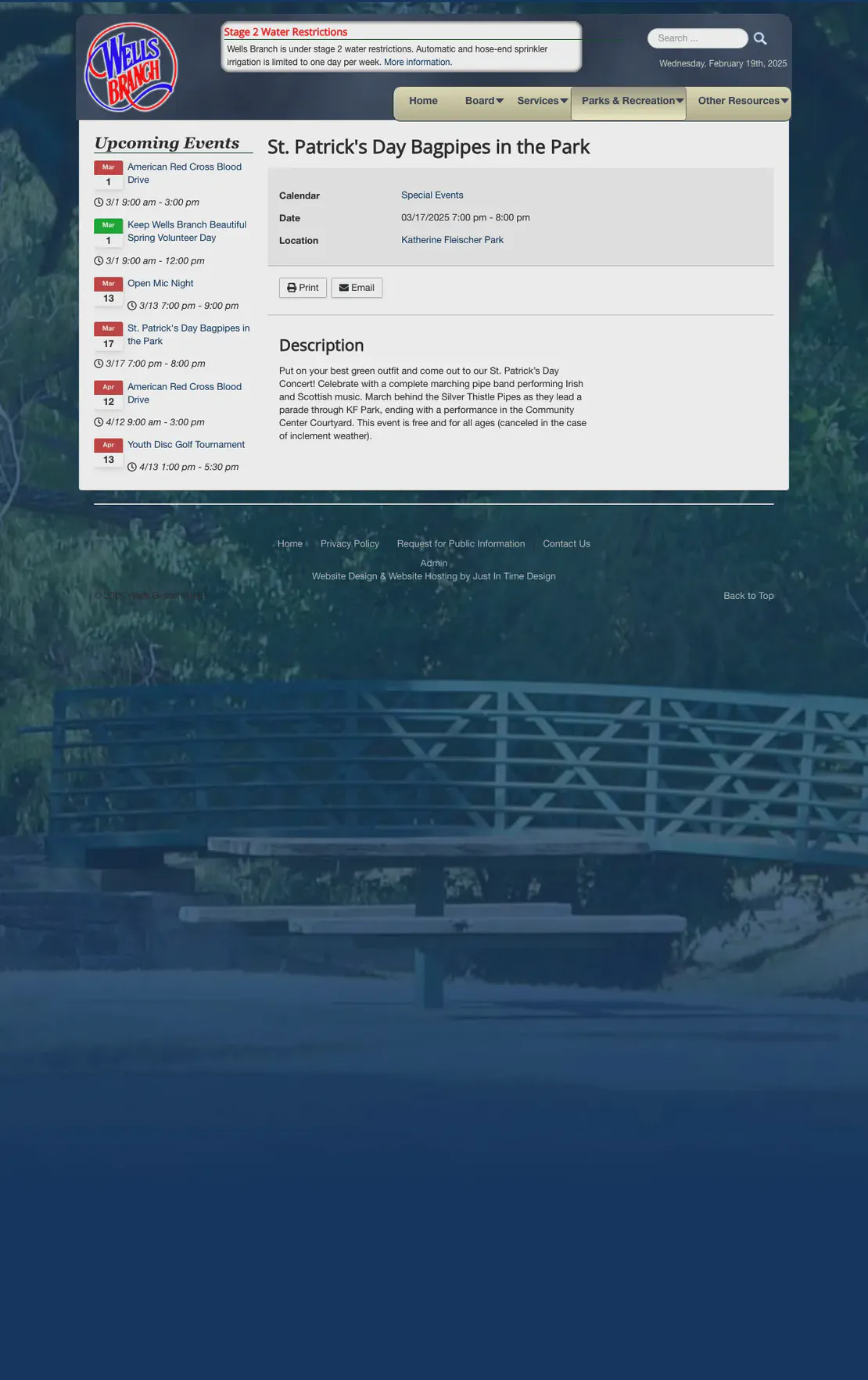Open the Special Events calendar link

(x=432, y=195)
